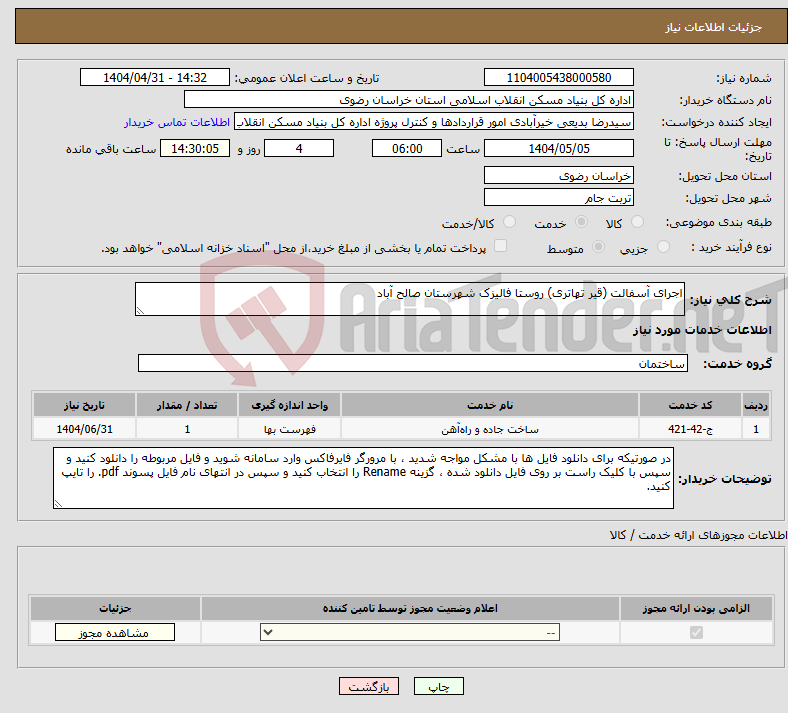Image resolution: width=788 pixels, height=713 pixels.
Task: Click the توضیحات خریدار text box
Action: pyautogui.click(x=363, y=478)
